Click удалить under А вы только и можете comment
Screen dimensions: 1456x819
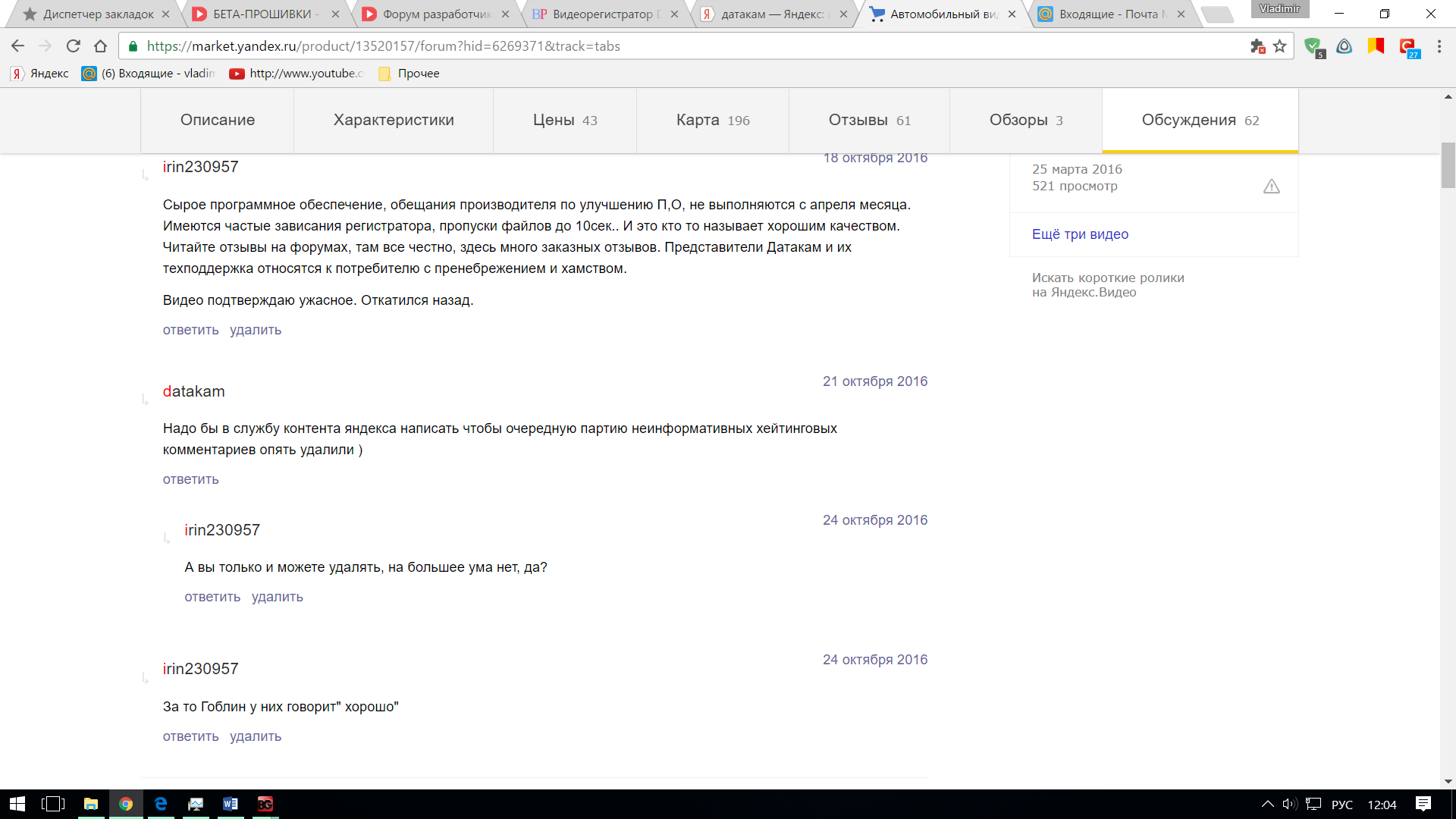[278, 597]
